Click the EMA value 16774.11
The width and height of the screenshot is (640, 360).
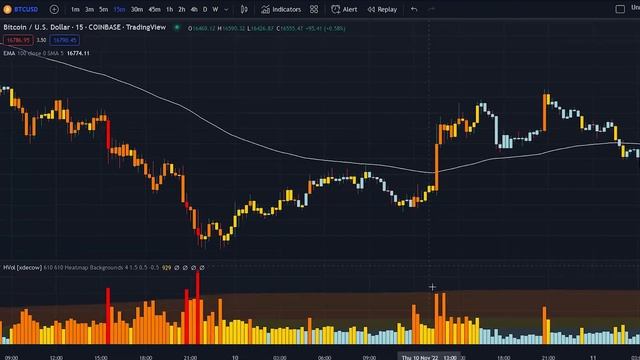click(78, 53)
